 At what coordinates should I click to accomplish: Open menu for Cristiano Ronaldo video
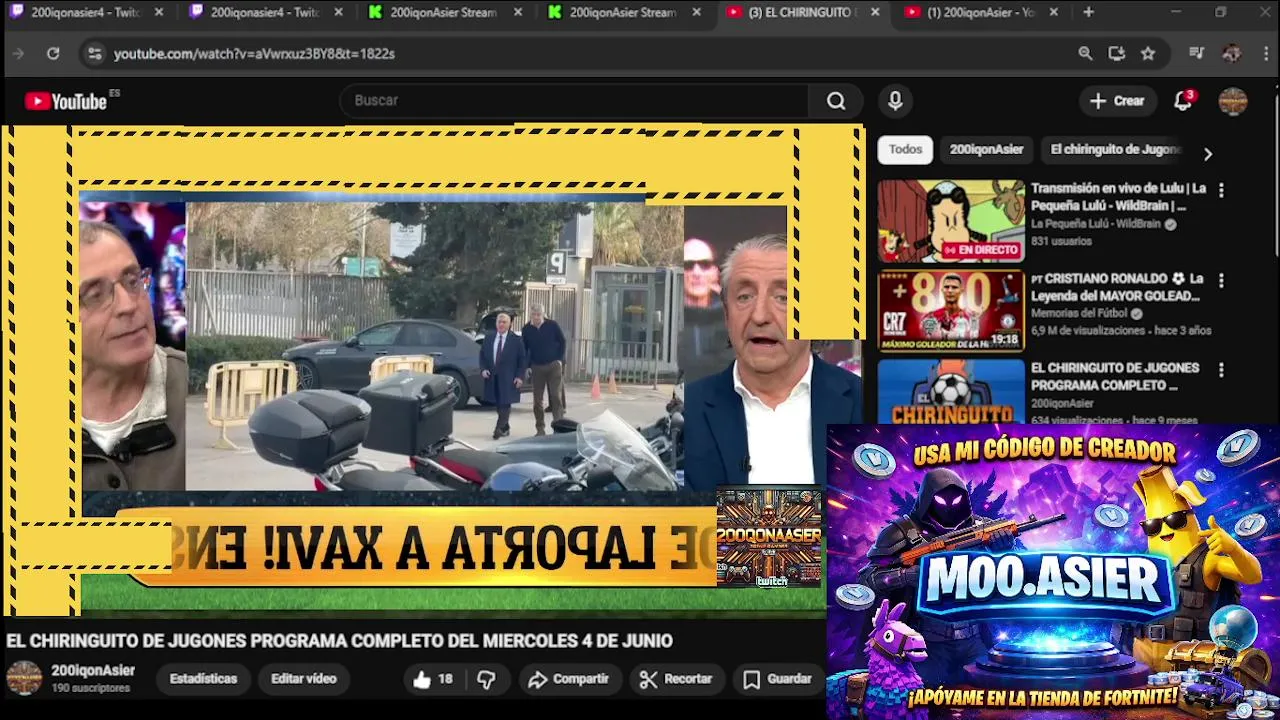[x=1220, y=281]
